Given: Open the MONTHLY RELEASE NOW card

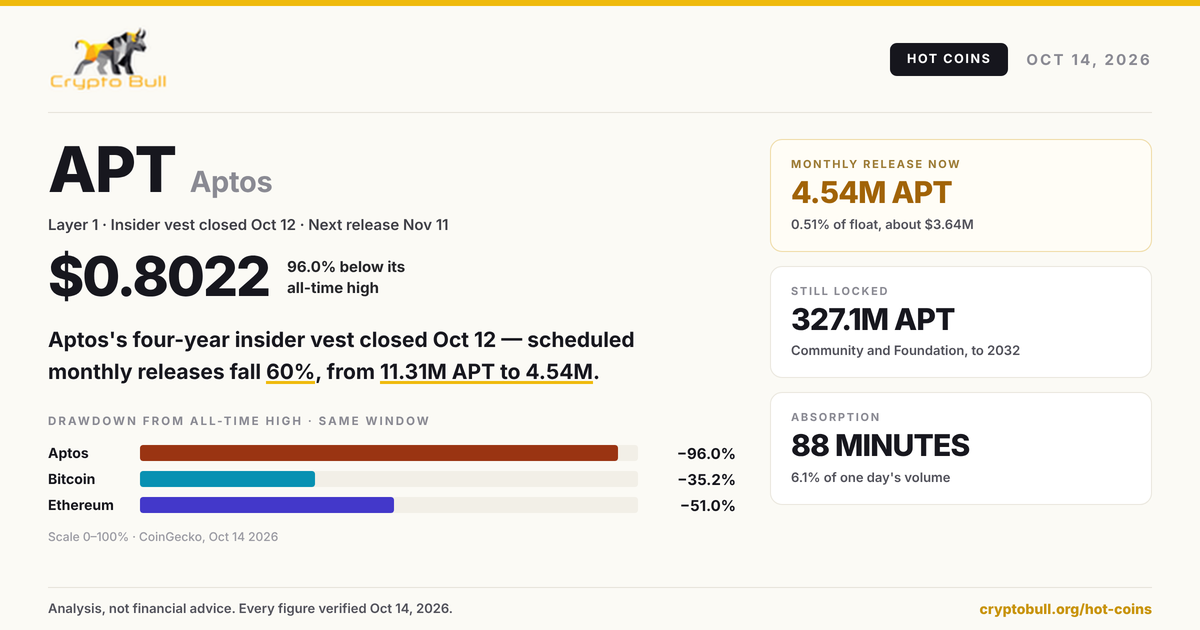Looking at the screenshot, I should click(x=961, y=195).
